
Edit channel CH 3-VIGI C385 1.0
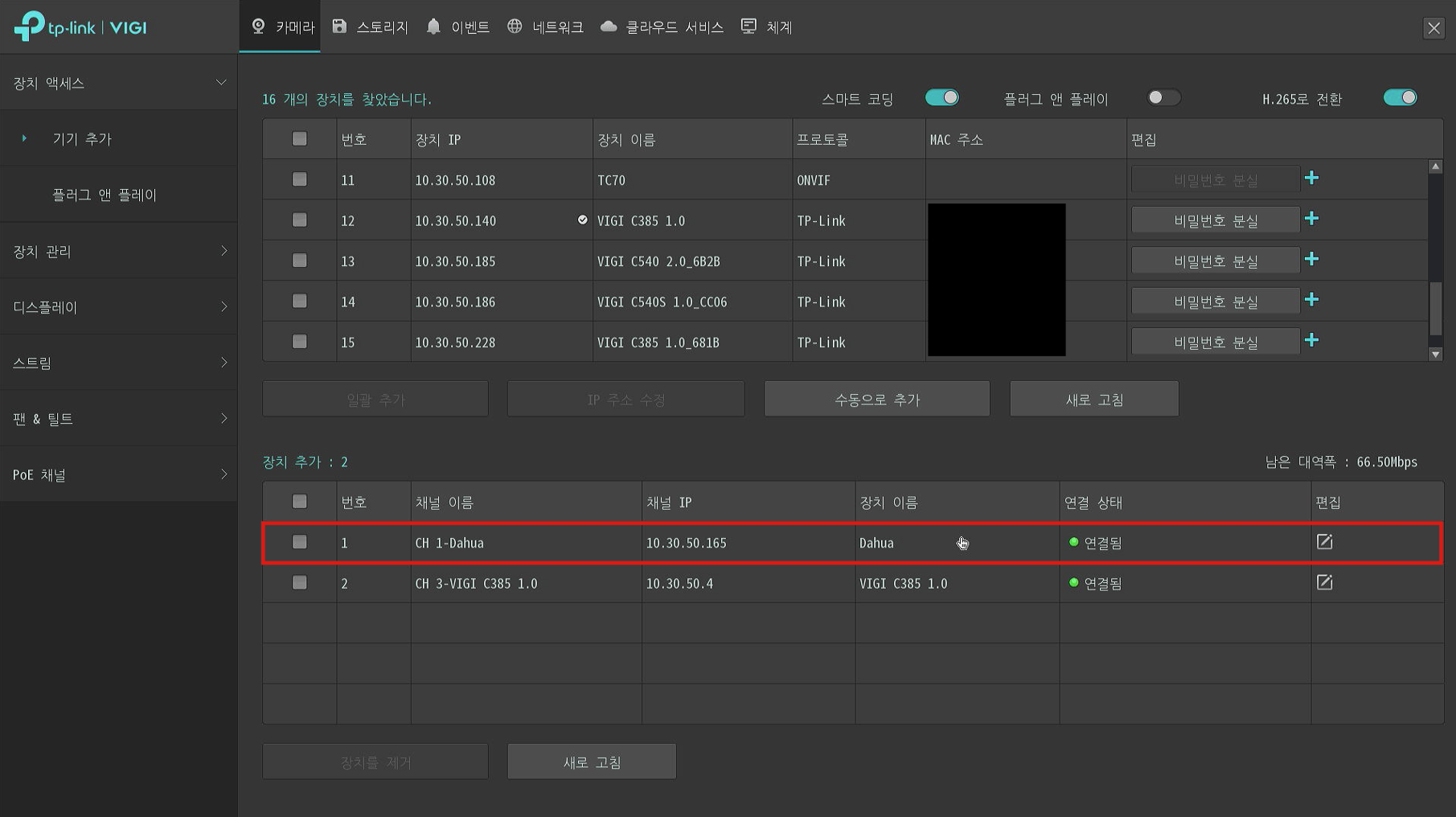pos(1324,582)
